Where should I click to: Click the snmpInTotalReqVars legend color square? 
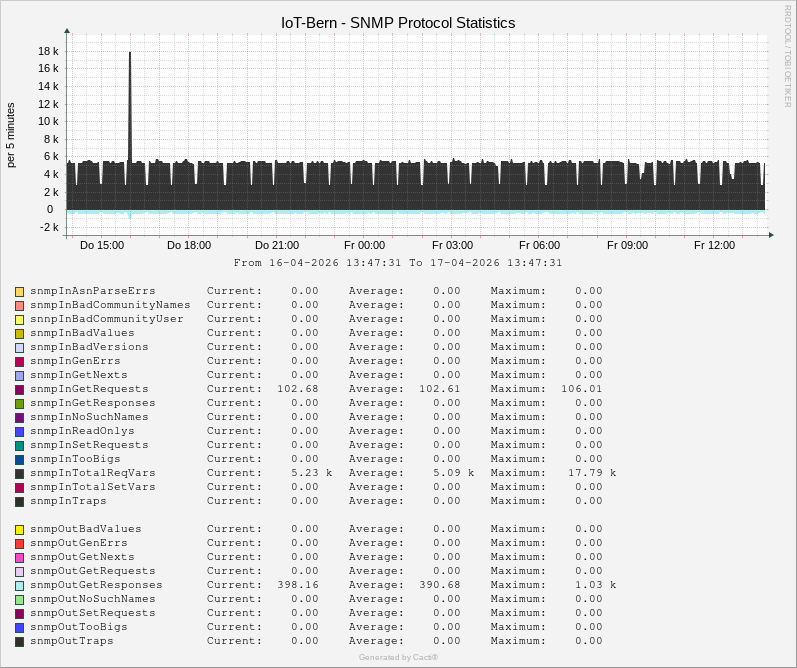19,473
